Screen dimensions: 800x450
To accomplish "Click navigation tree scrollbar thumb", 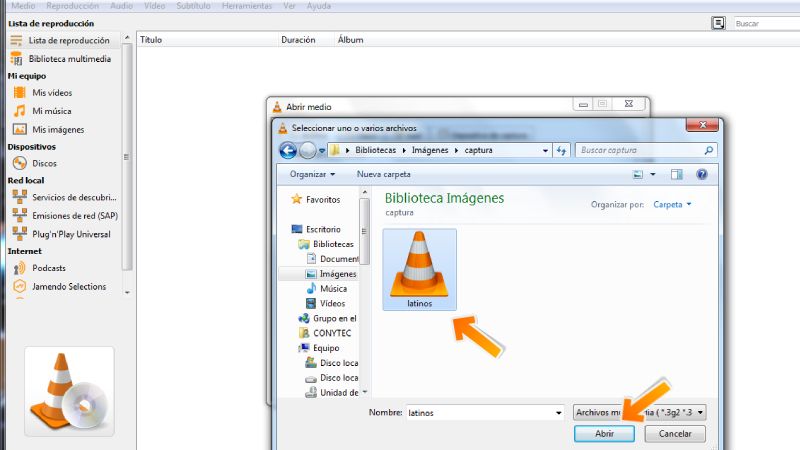I will coord(364,231).
